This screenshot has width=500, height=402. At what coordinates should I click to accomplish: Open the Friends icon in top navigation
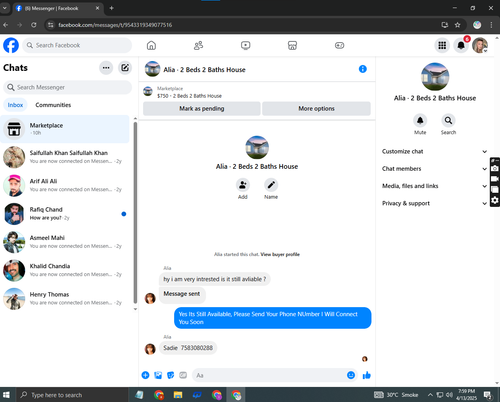[x=198, y=45]
